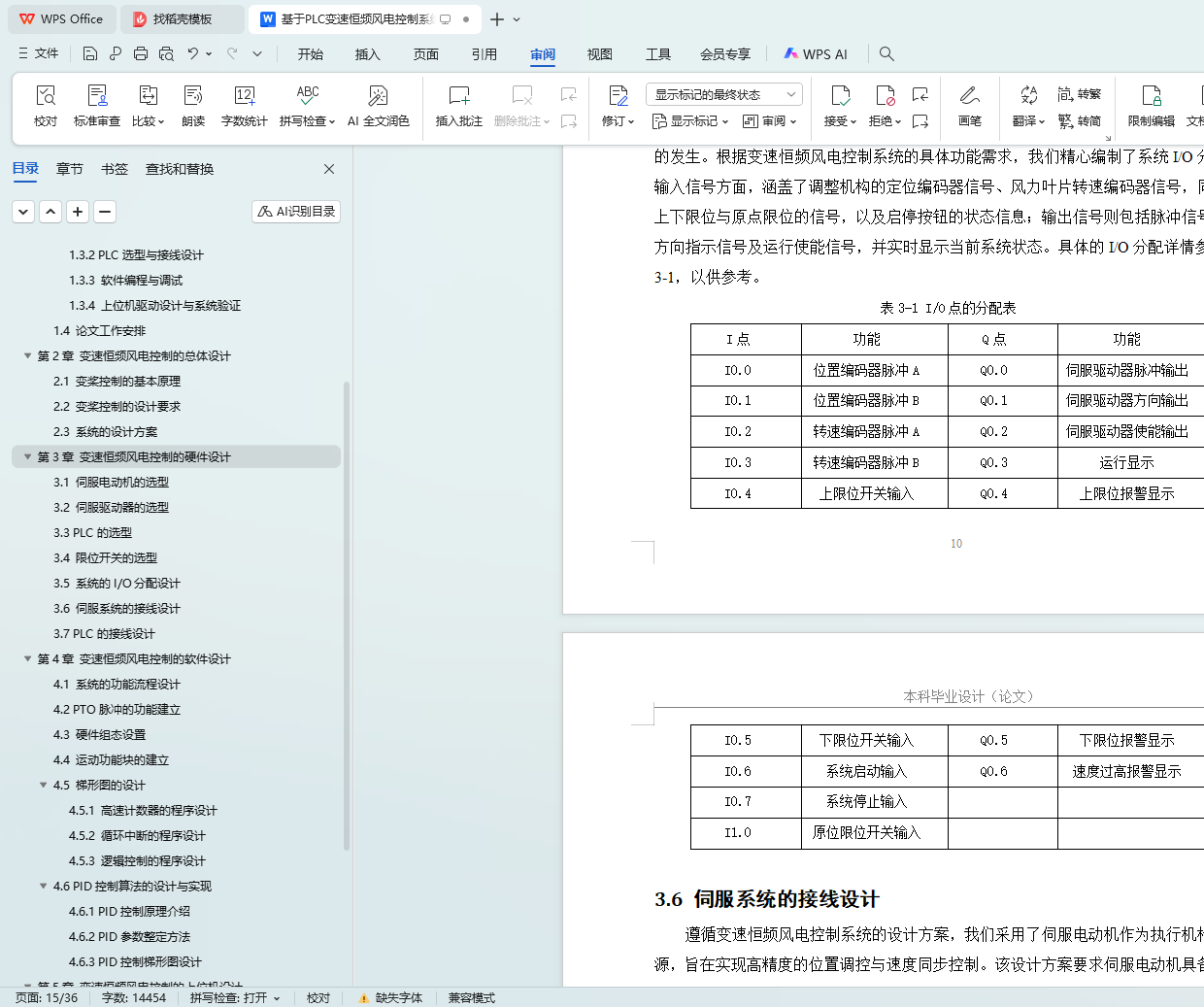The image size is (1204, 1007).
Task: Click the 比较 compare documents icon
Action: (148, 95)
